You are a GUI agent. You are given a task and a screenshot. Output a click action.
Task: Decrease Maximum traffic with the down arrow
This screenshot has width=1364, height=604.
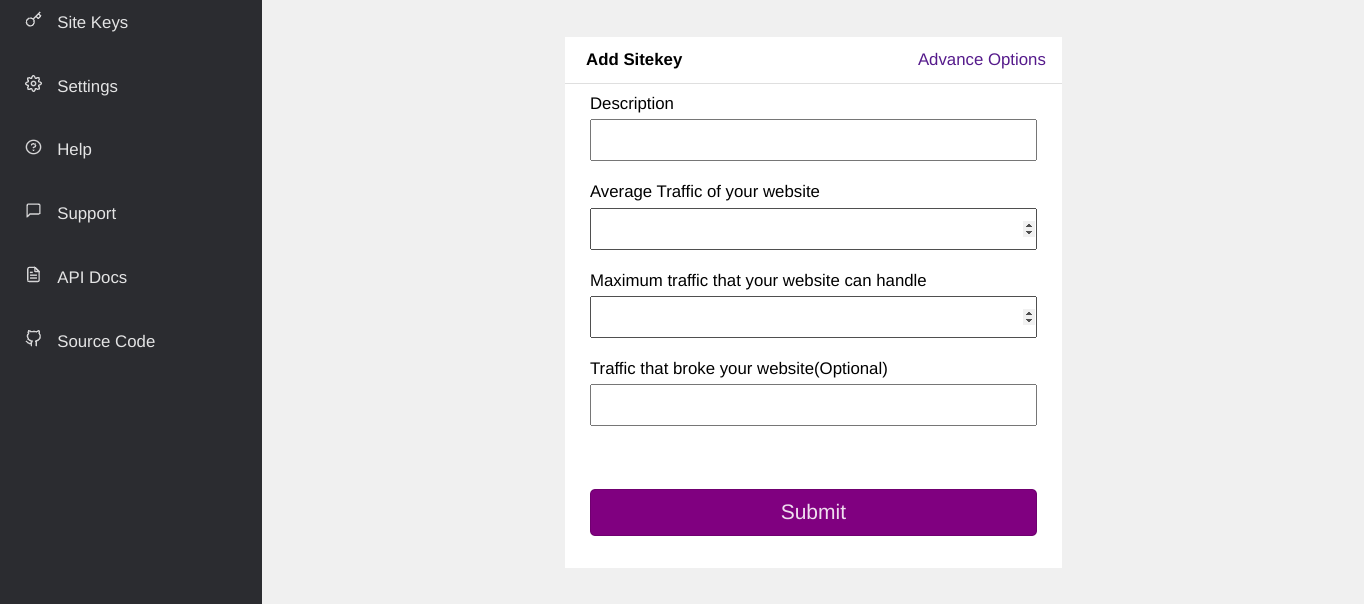pos(1028,321)
